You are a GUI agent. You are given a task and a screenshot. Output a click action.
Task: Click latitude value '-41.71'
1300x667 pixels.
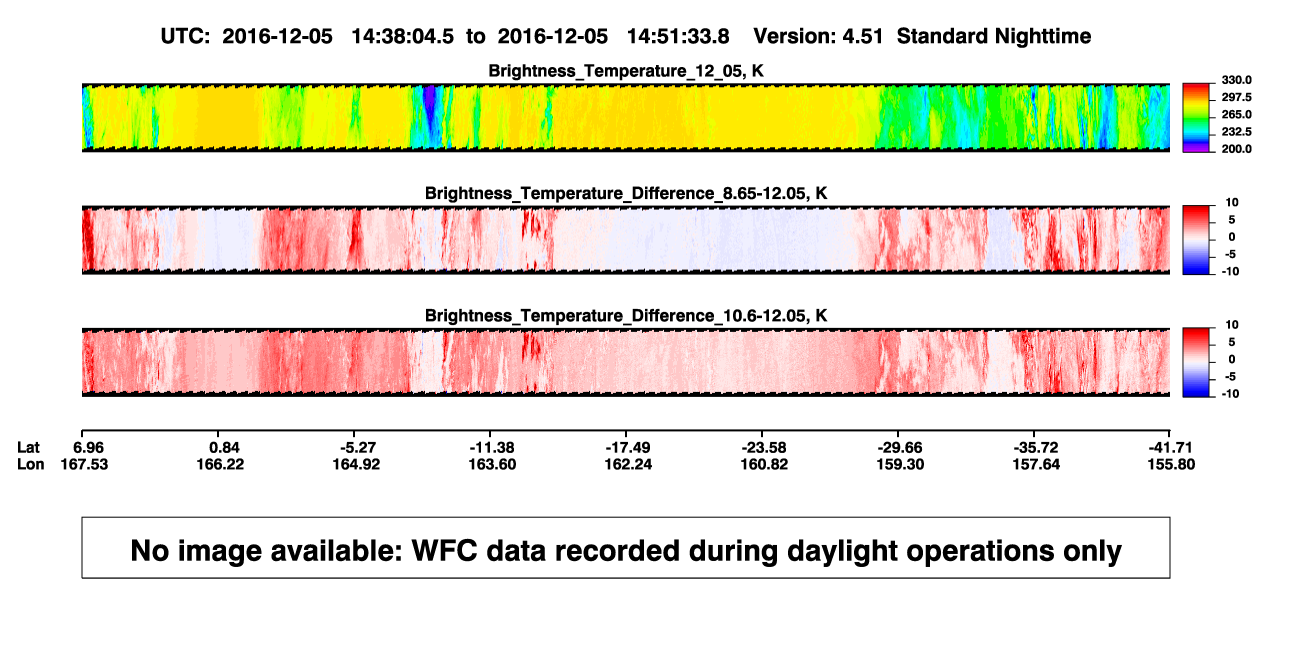(x=1171, y=447)
